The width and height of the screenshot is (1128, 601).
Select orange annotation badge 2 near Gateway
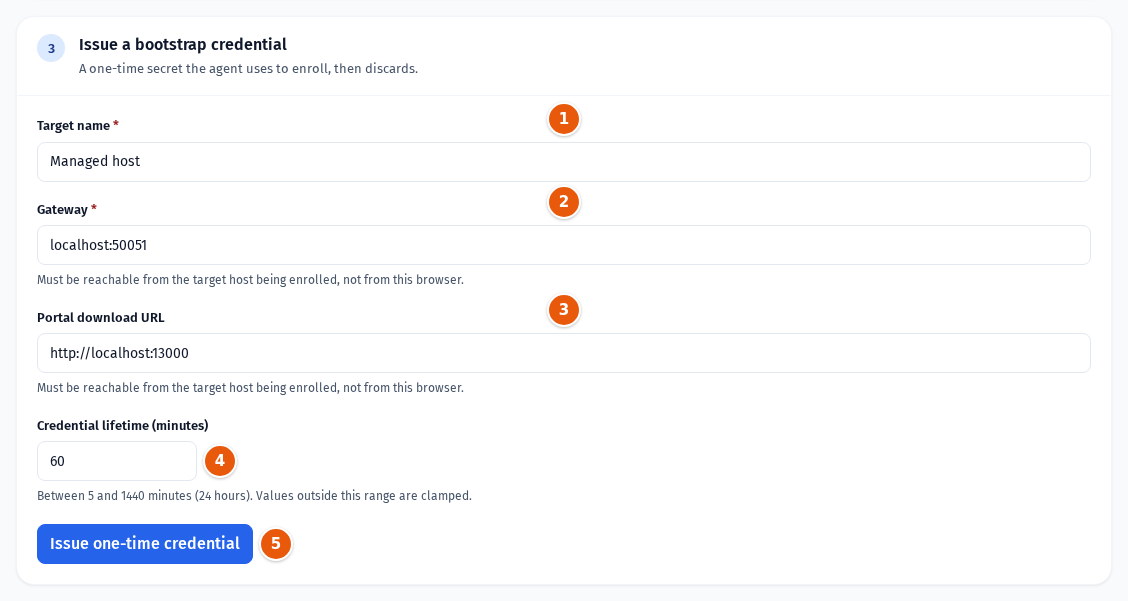[x=564, y=202]
